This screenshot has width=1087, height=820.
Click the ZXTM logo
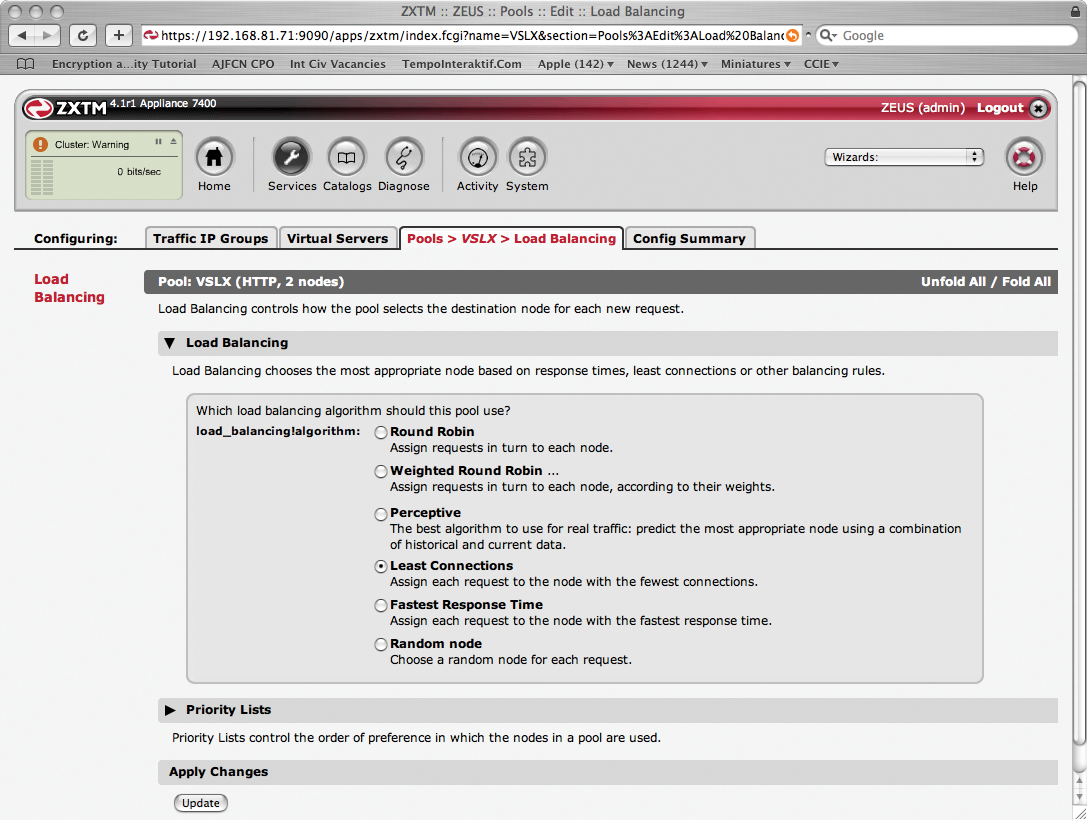click(x=64, y=108)
